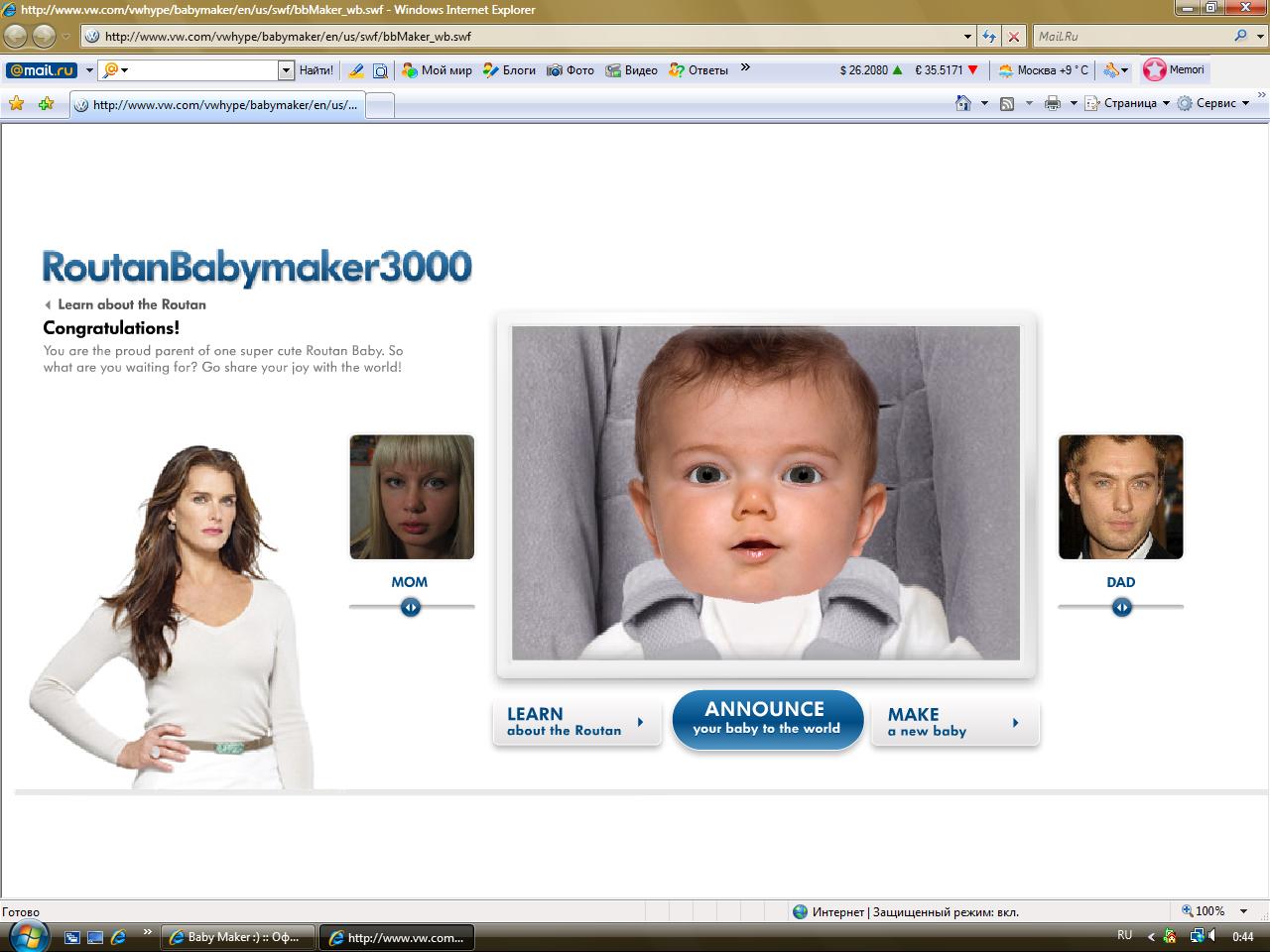Click into the Mail.Ru search box

[1131, 37]
